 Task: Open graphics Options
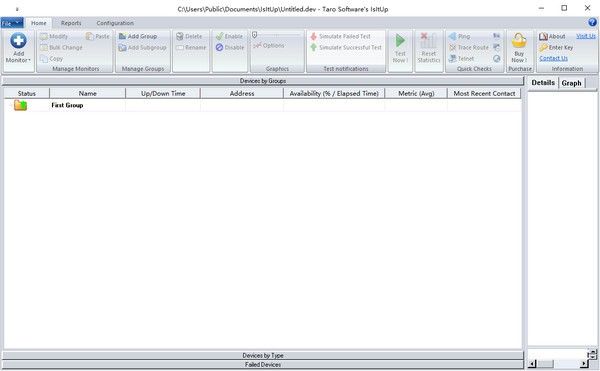[269, 46]
